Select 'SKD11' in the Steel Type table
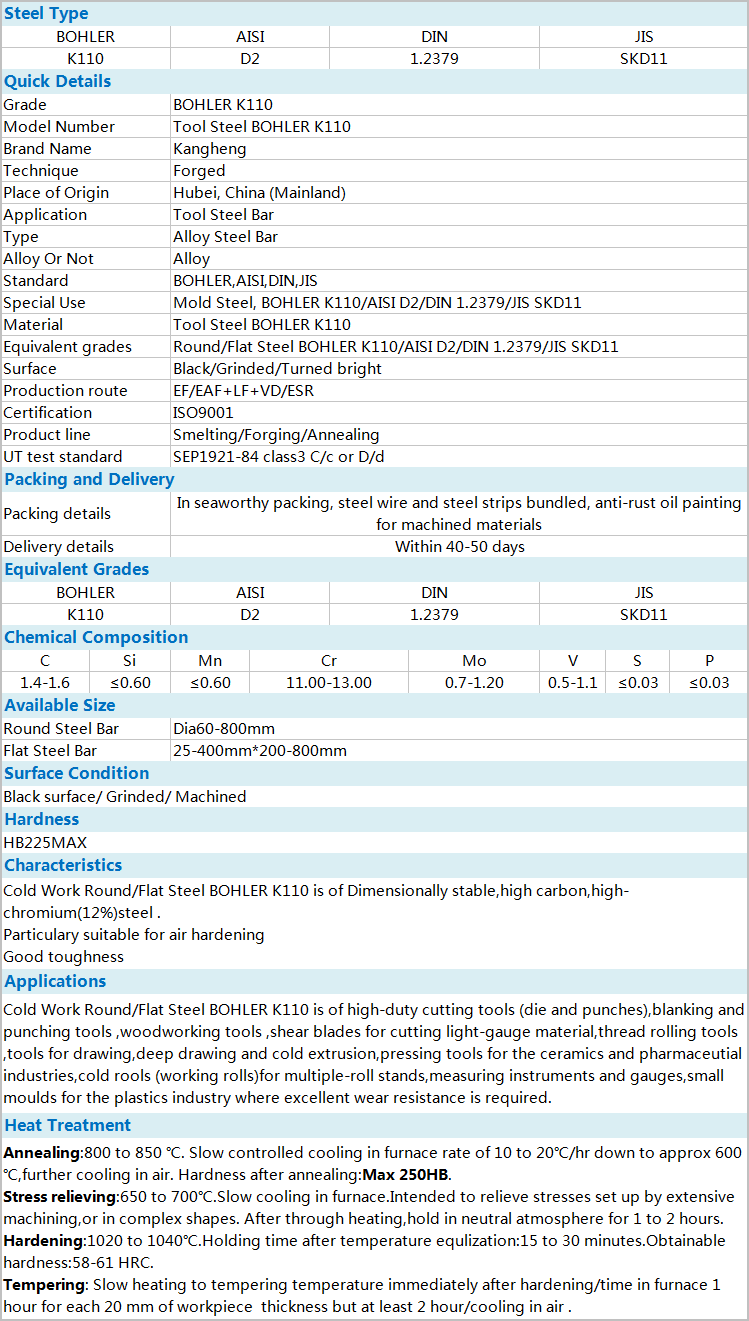Viewport: 749px width, 1321px height. [x=644, y=58]
